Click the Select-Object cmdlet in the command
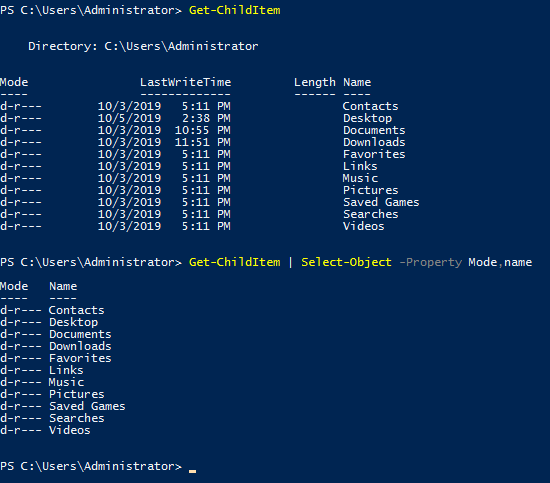The width and height of the screenshot is (550, 483). 346,262
